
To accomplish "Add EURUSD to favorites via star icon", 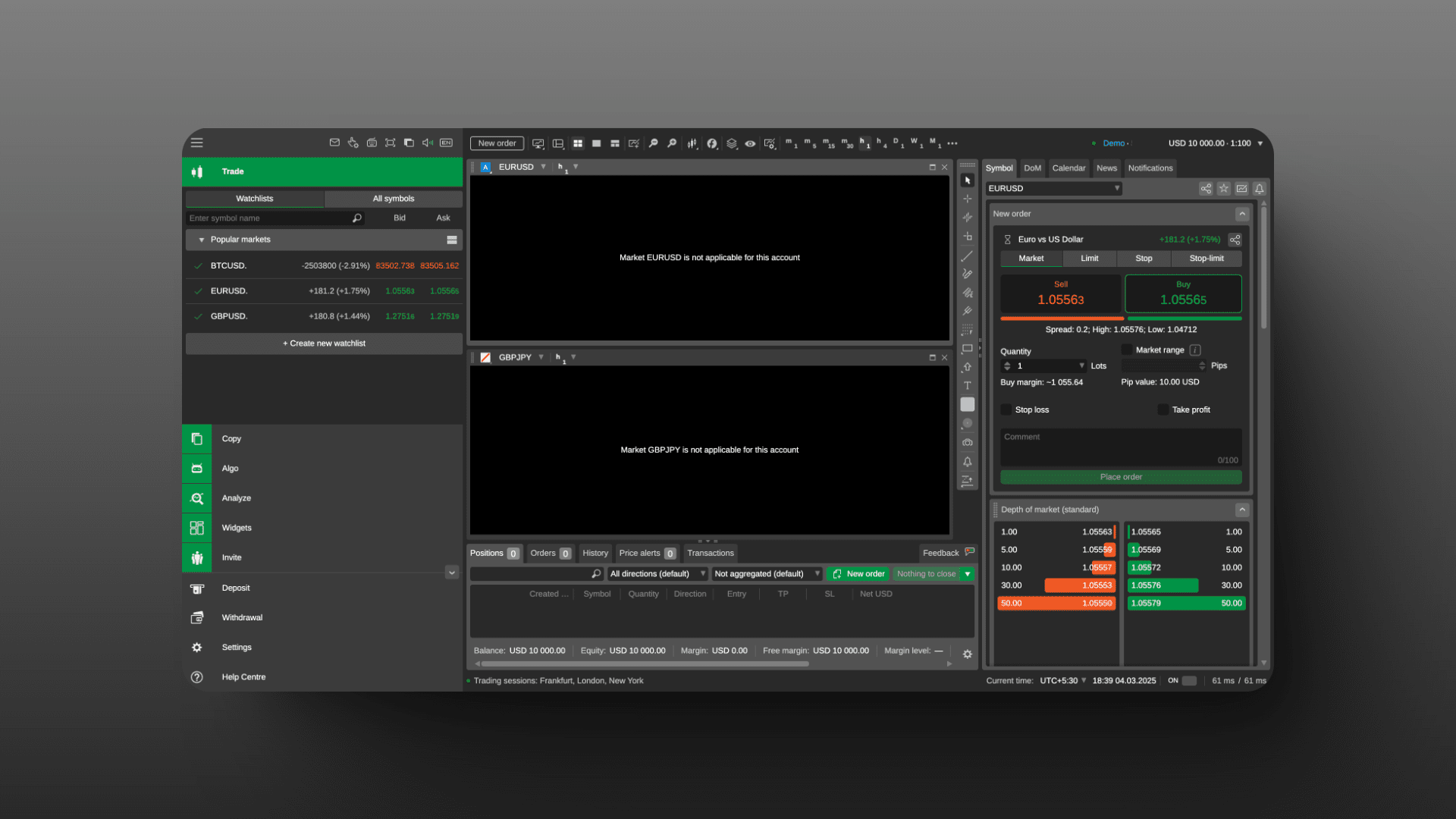I will coord(1223,188).
